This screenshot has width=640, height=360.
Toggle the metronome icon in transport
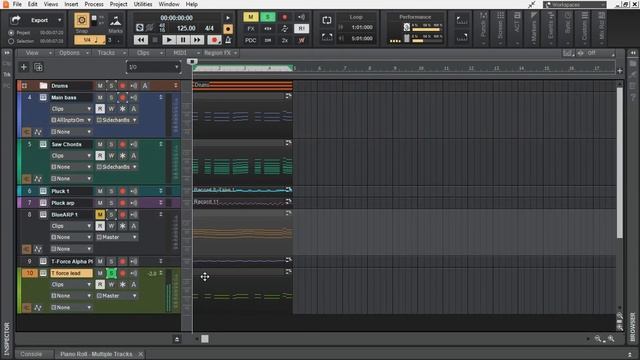(228, 40)
